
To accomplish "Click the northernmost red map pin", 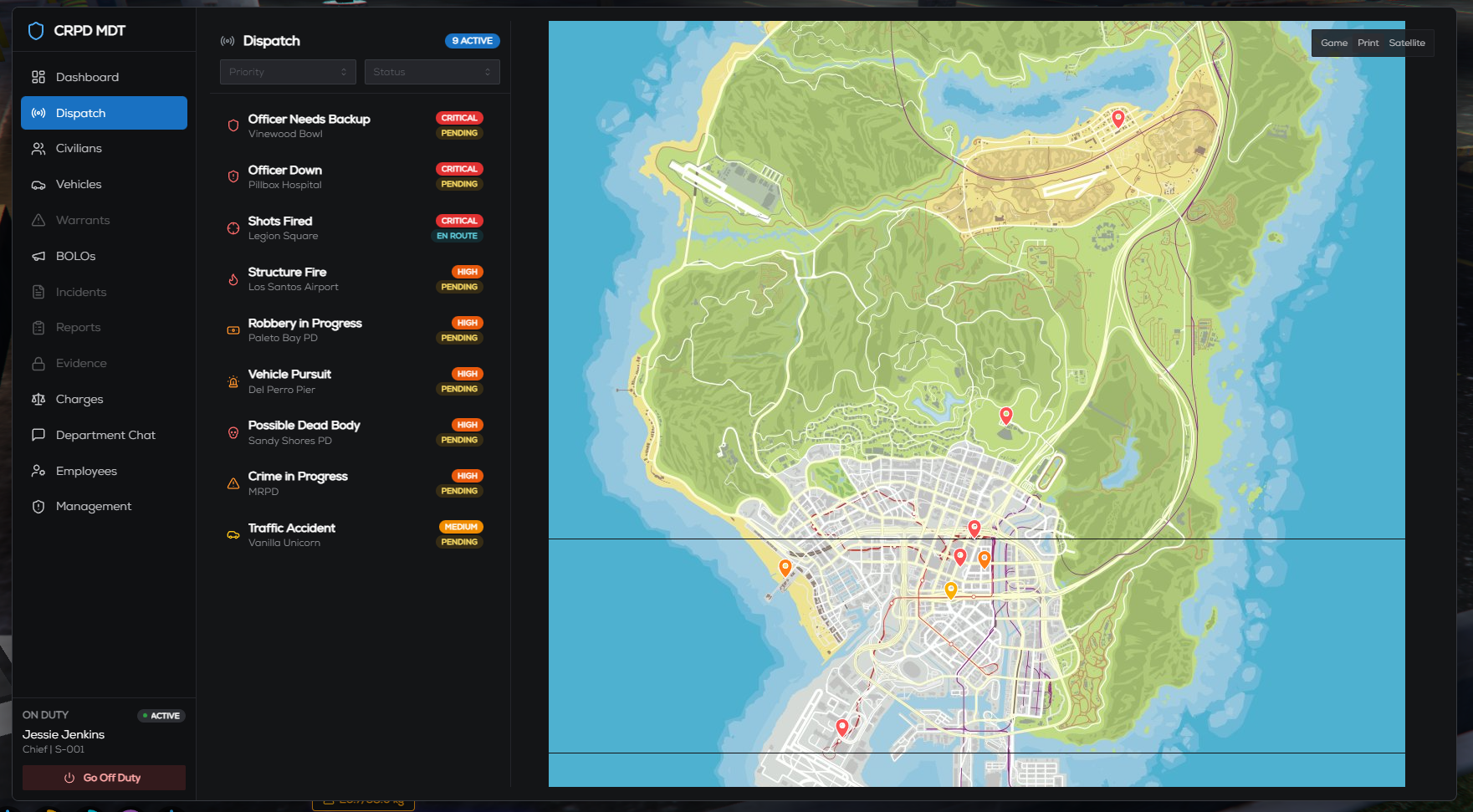I will 1118,119.
